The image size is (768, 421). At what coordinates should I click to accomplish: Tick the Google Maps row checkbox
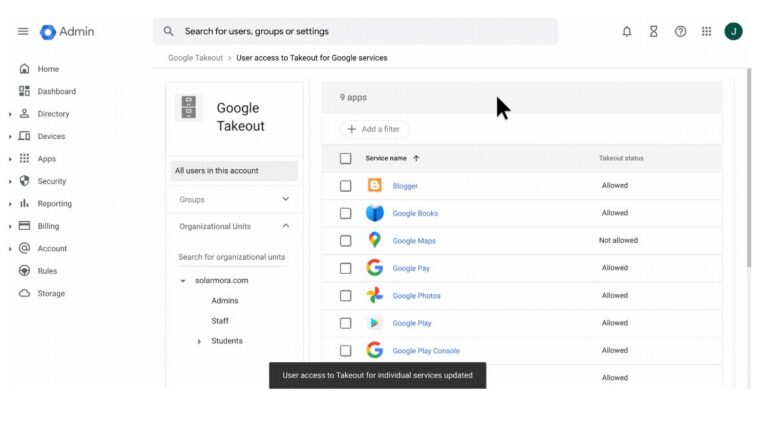(345, 241)
